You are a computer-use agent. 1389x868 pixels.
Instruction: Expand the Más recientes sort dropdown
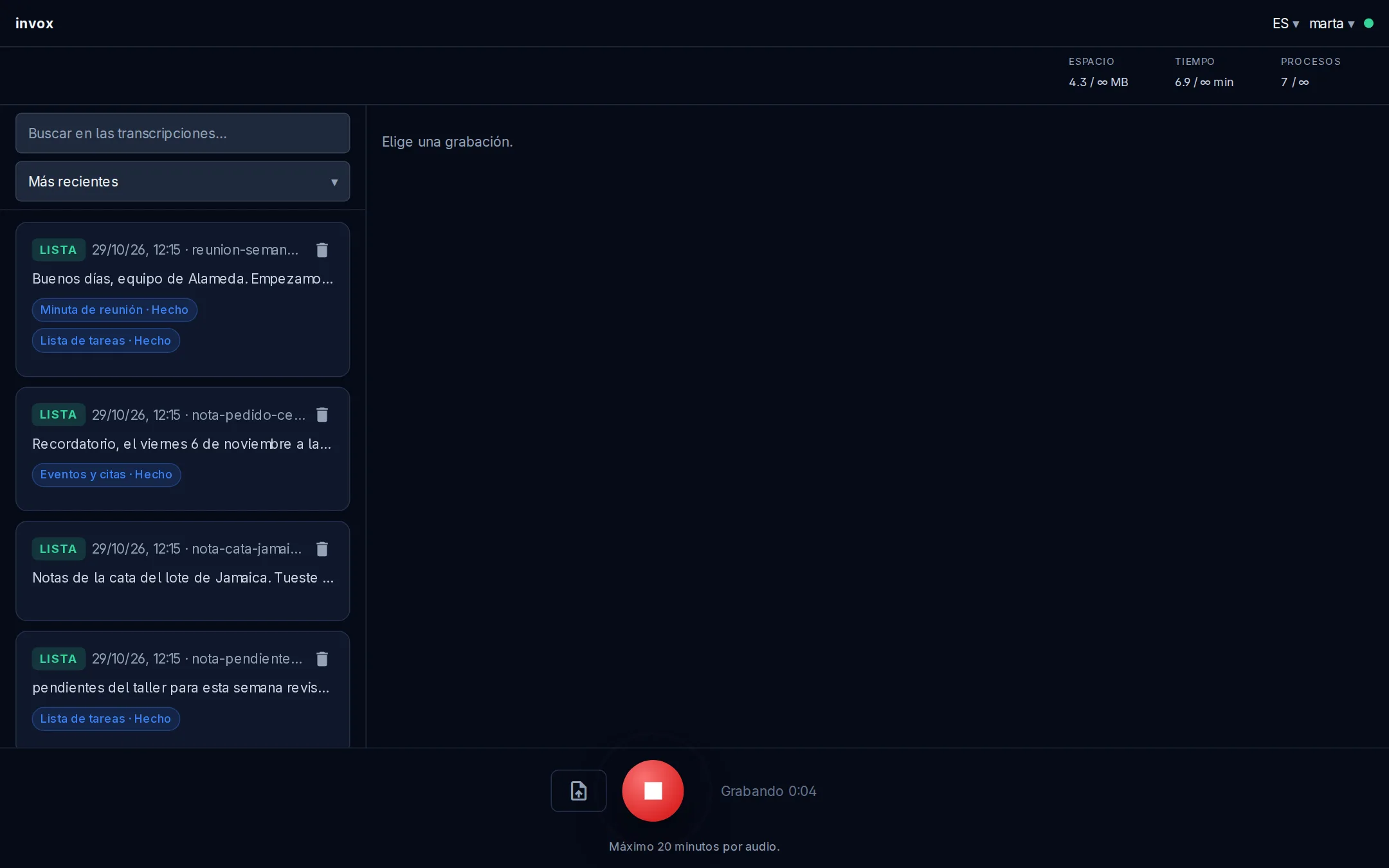183,181
